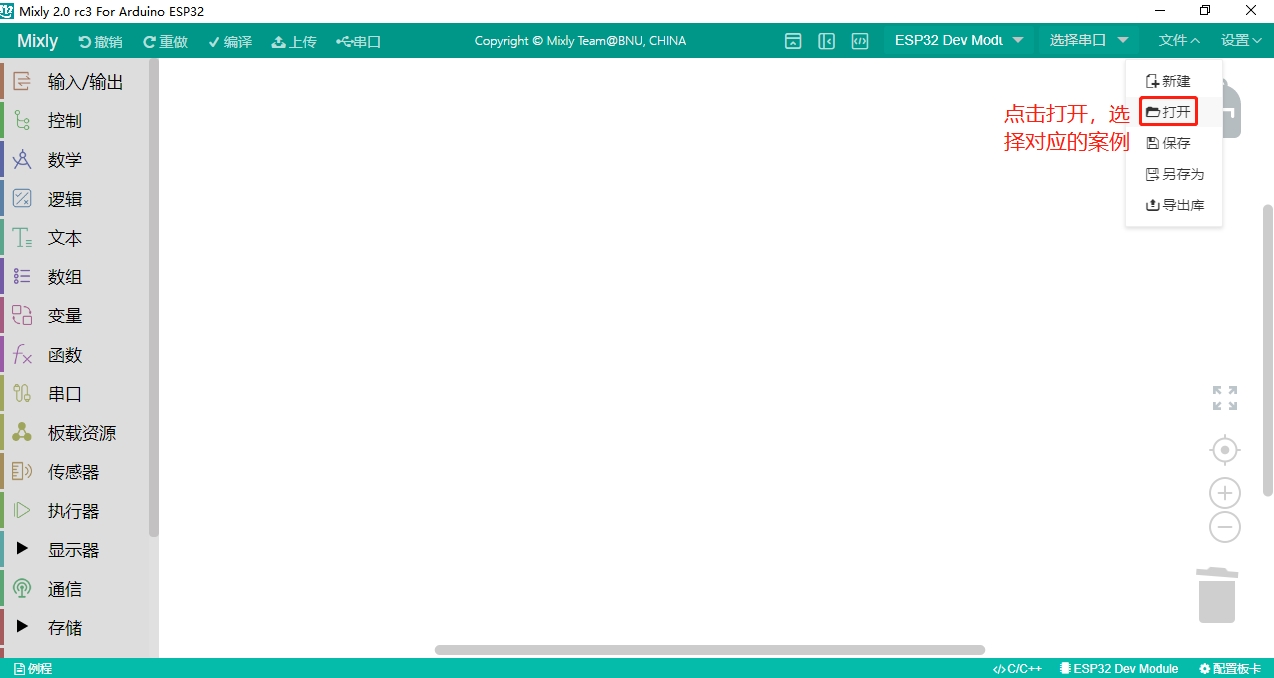Open the 设置 settings menu
This screenshot has width=1274, height=678.
point(1240,41)
